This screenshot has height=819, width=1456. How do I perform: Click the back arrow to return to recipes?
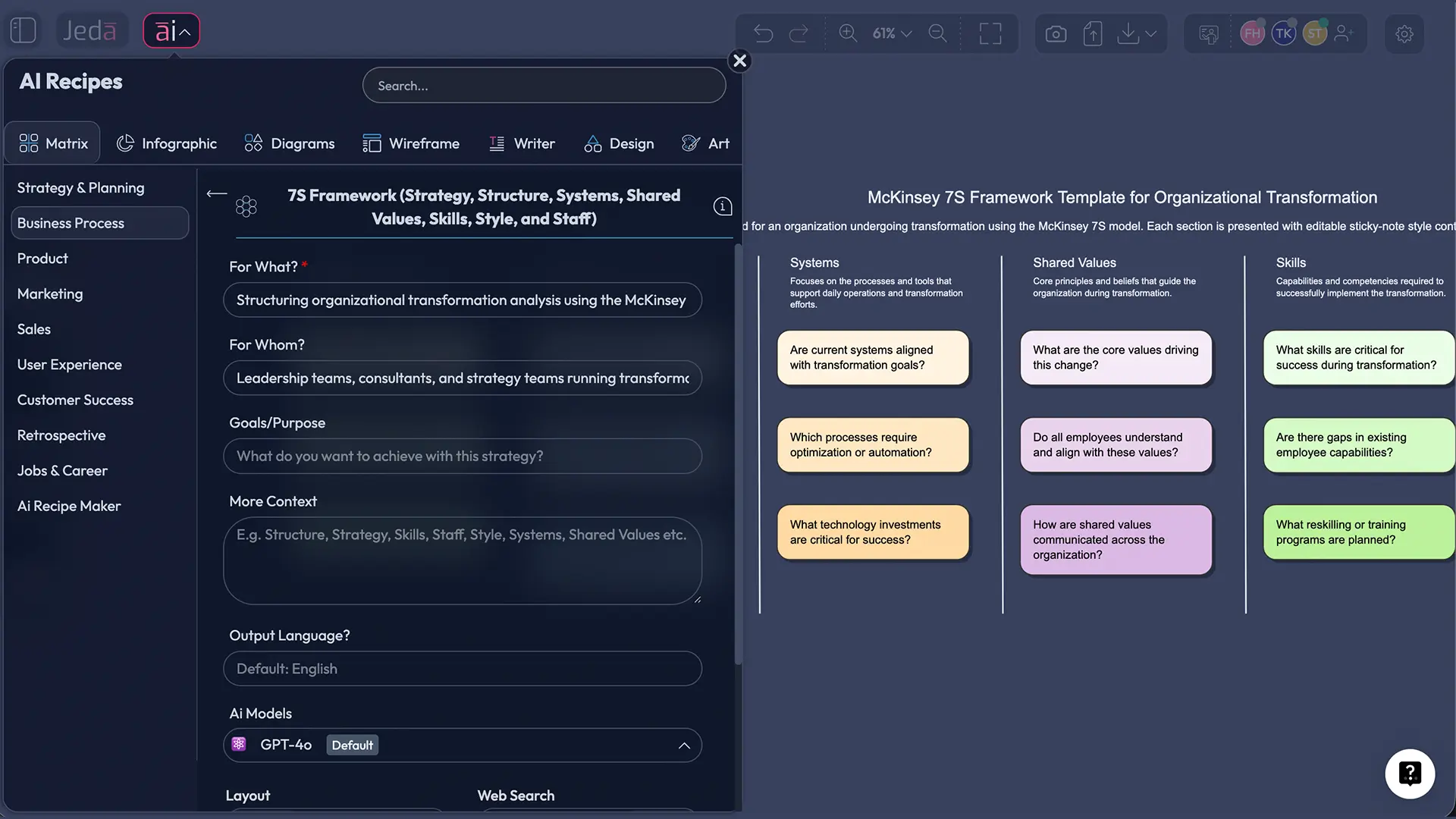click(216, 193)
